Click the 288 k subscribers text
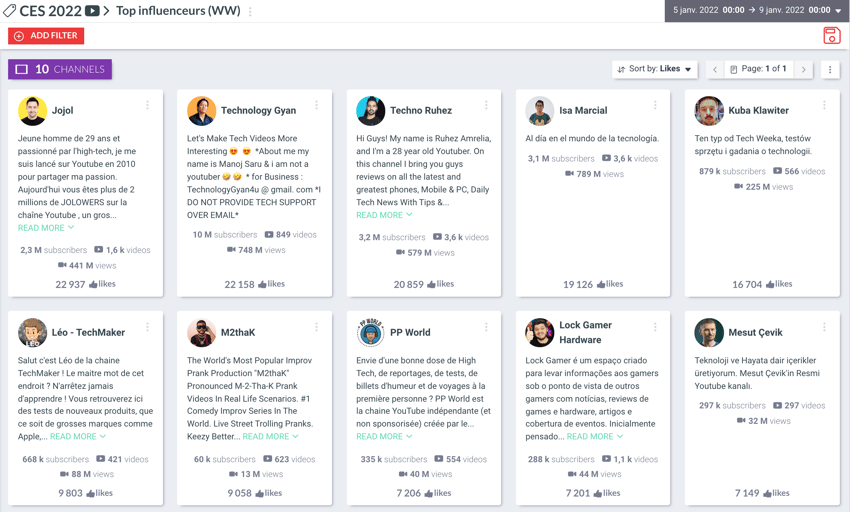Screen dimensions: 850x512 [x=561, y=459]
